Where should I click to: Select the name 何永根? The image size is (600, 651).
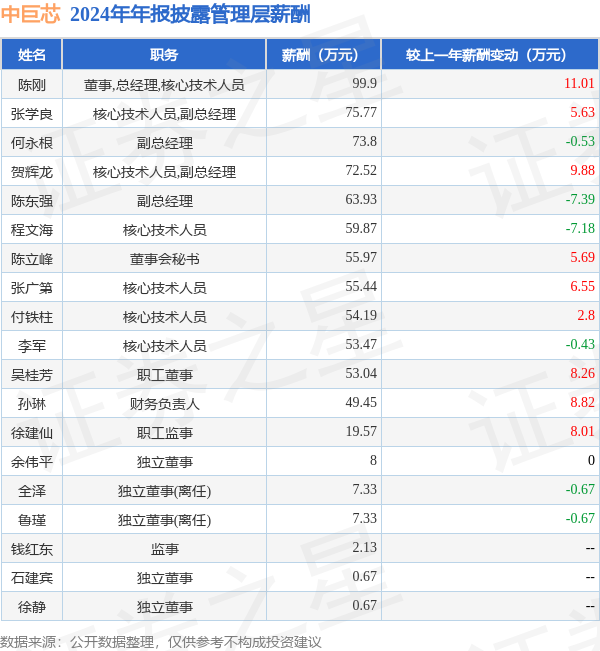(32, 143)
